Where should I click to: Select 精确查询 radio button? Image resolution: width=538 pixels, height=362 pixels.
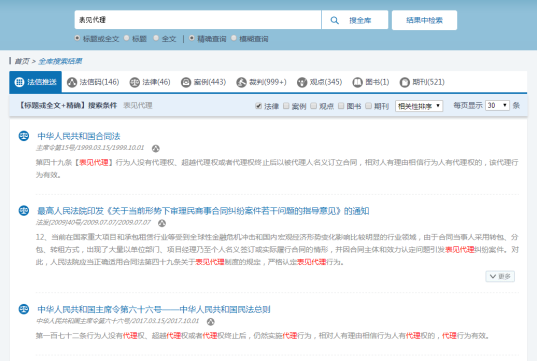192,38
